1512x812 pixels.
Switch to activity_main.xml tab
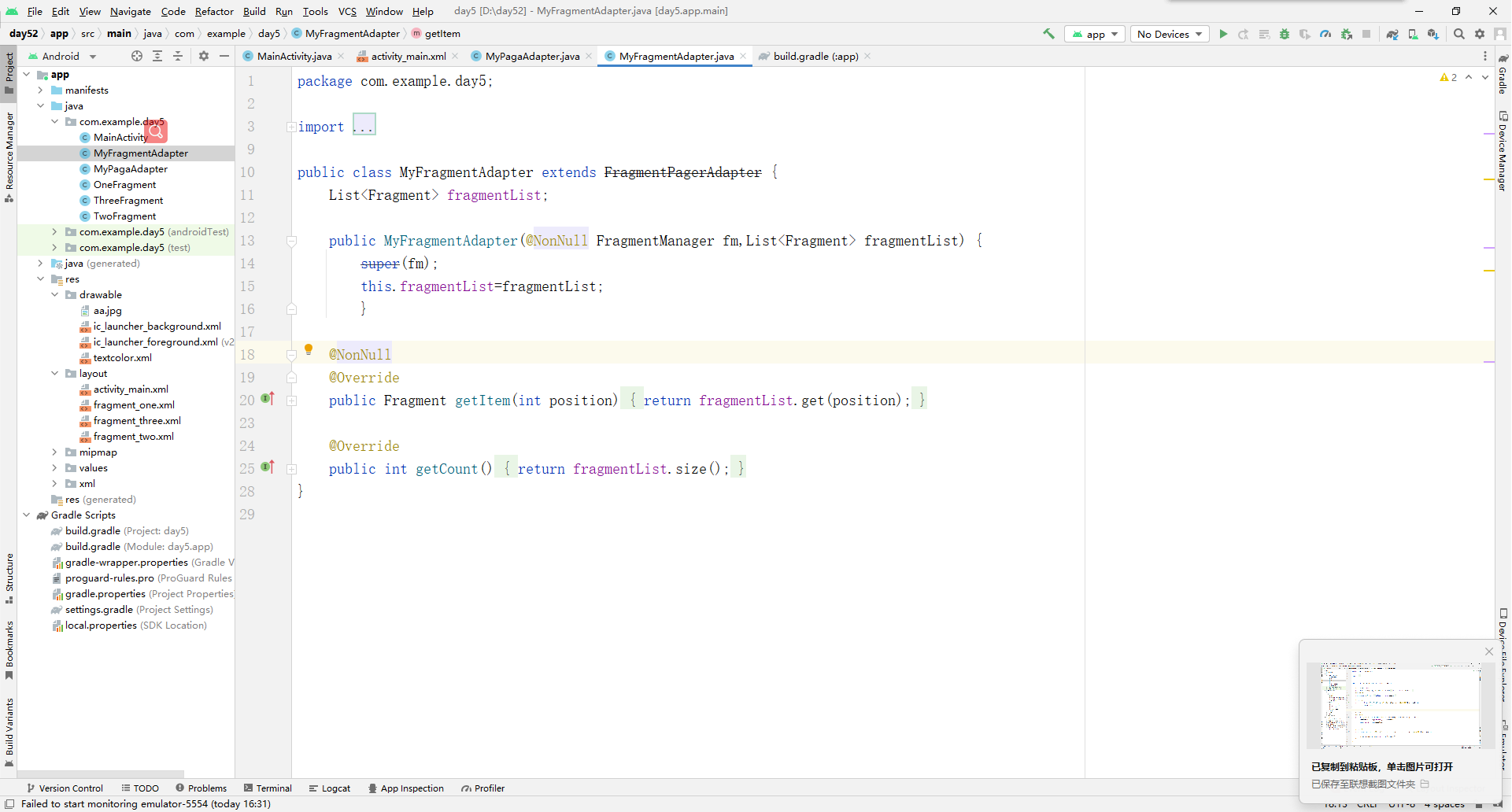tap(408, 56)
